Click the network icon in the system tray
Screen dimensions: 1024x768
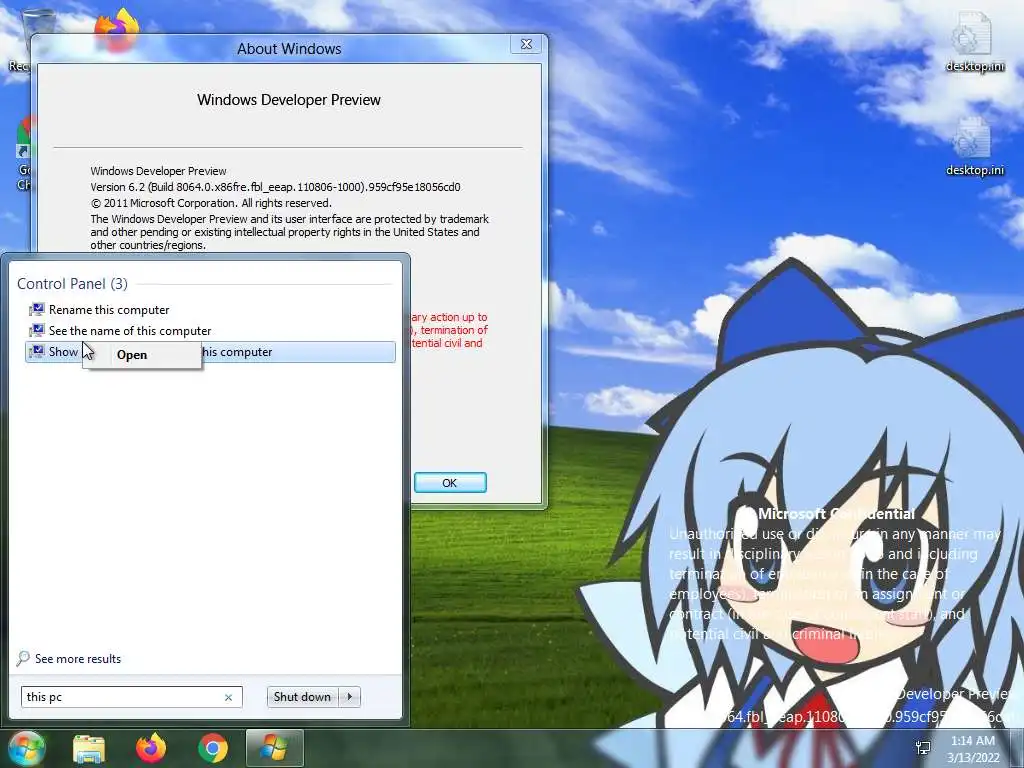(x=923, y=747)
